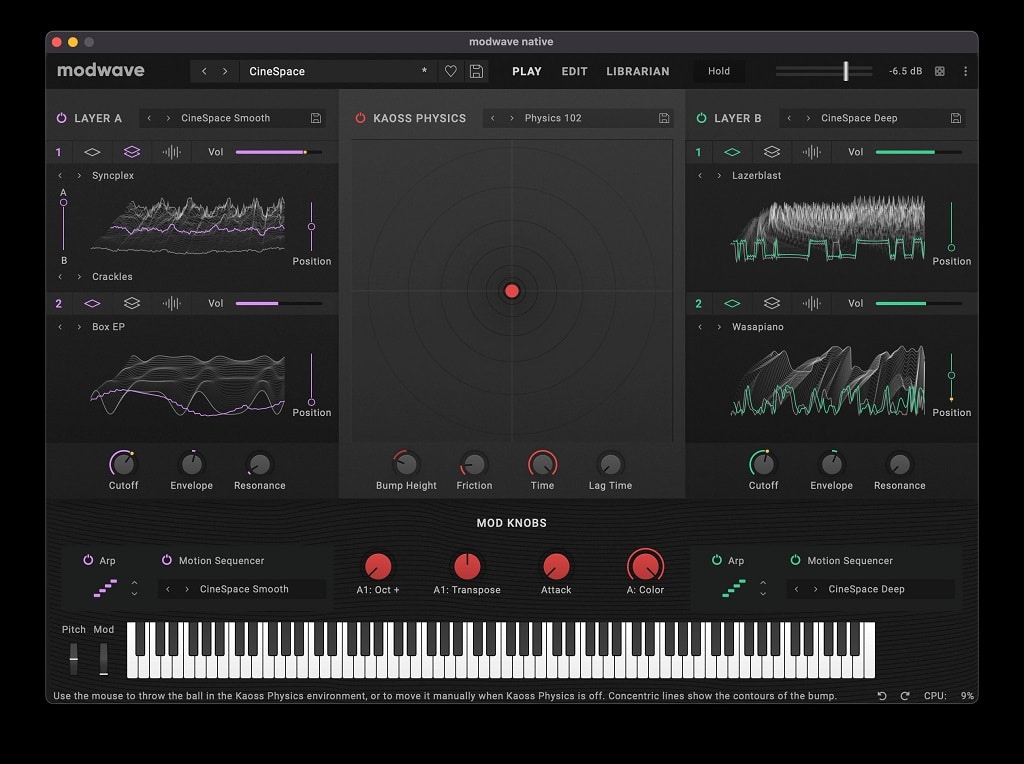1024x764 pixels.
Task: Select A/B blend wavetable mode for Layer A oscillator 2
Action: pos(132,304)
